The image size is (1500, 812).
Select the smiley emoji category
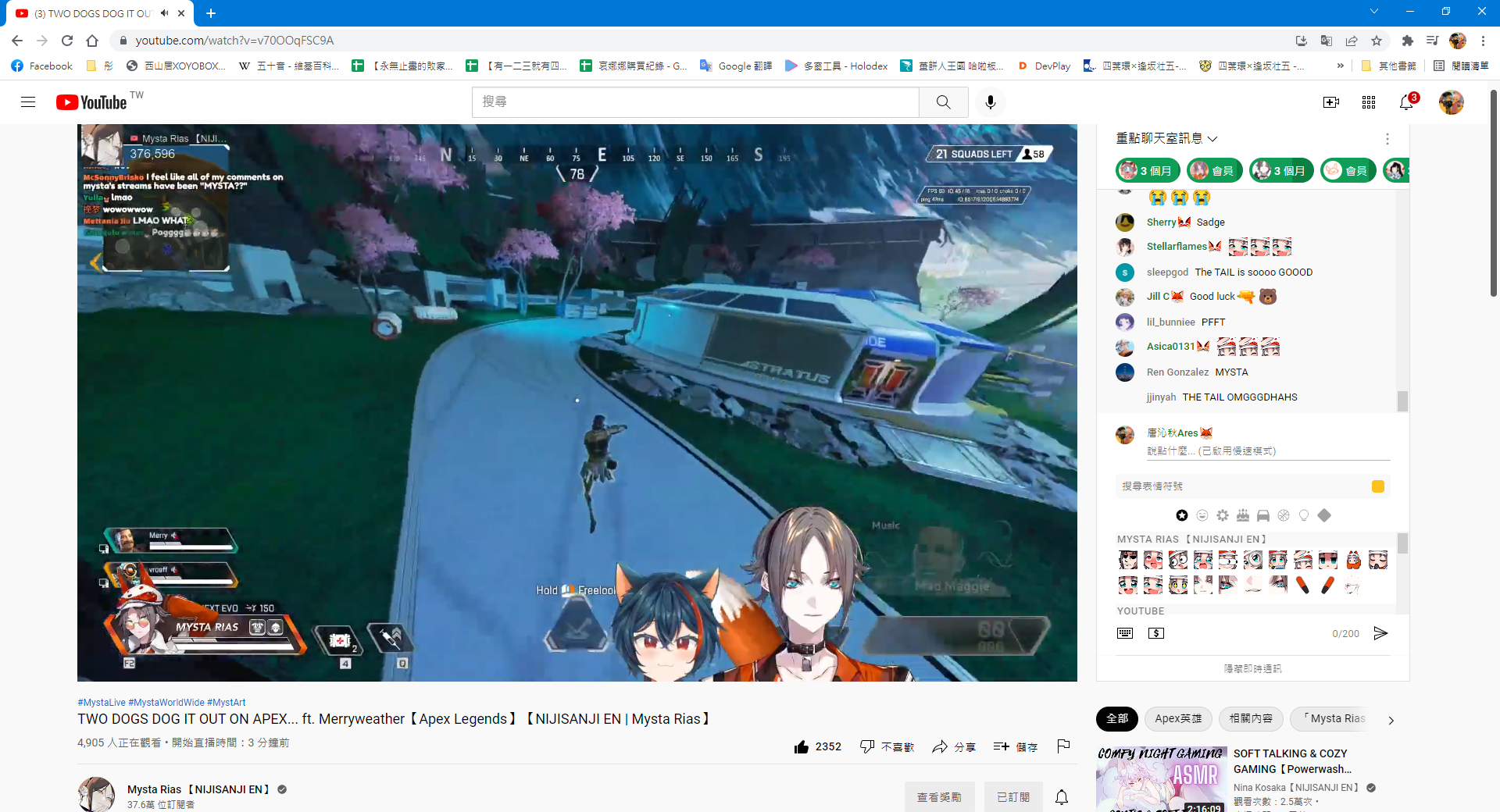pos(1202,515)
